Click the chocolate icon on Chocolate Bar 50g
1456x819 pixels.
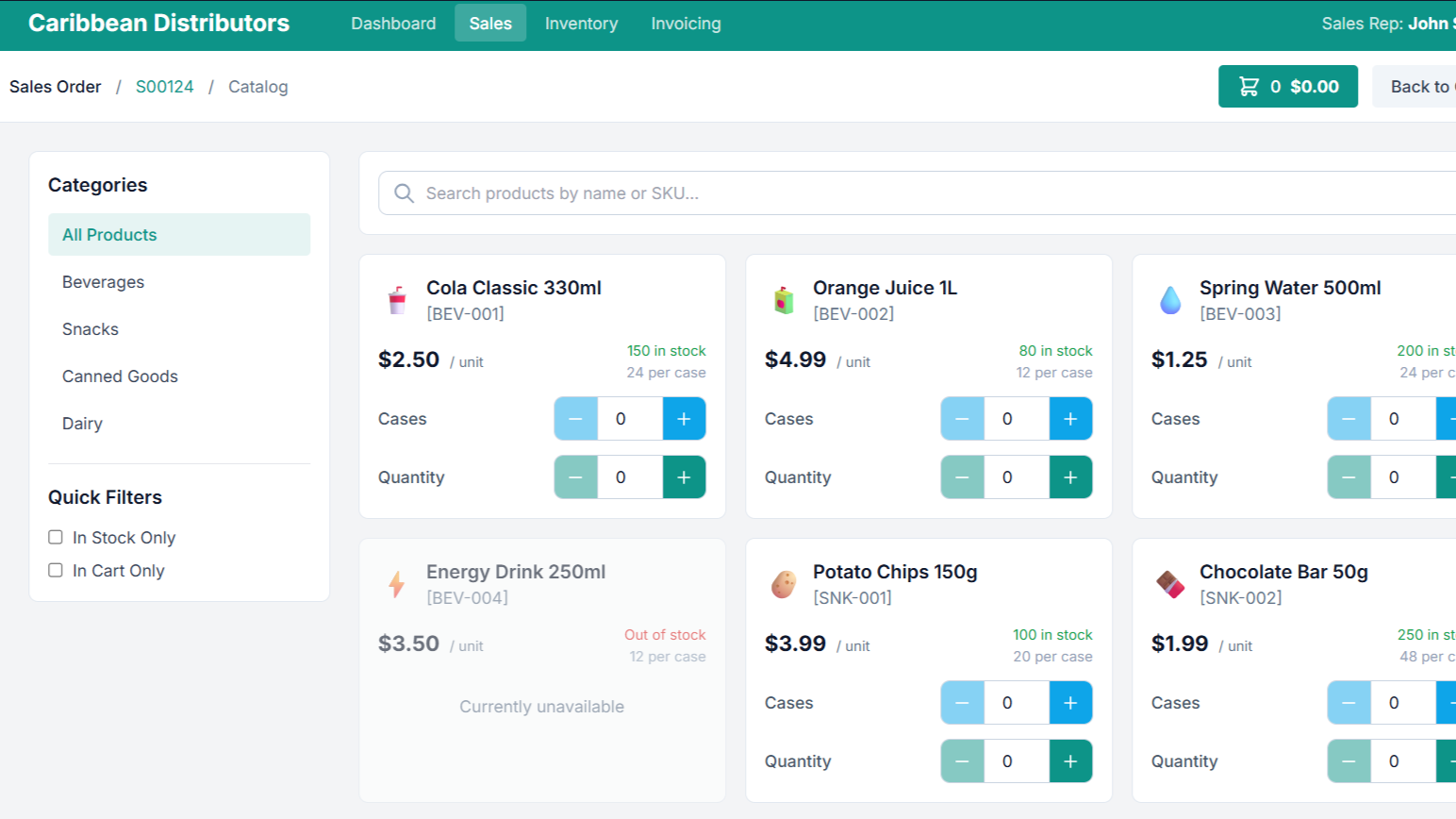click(x=1169, y=583)
